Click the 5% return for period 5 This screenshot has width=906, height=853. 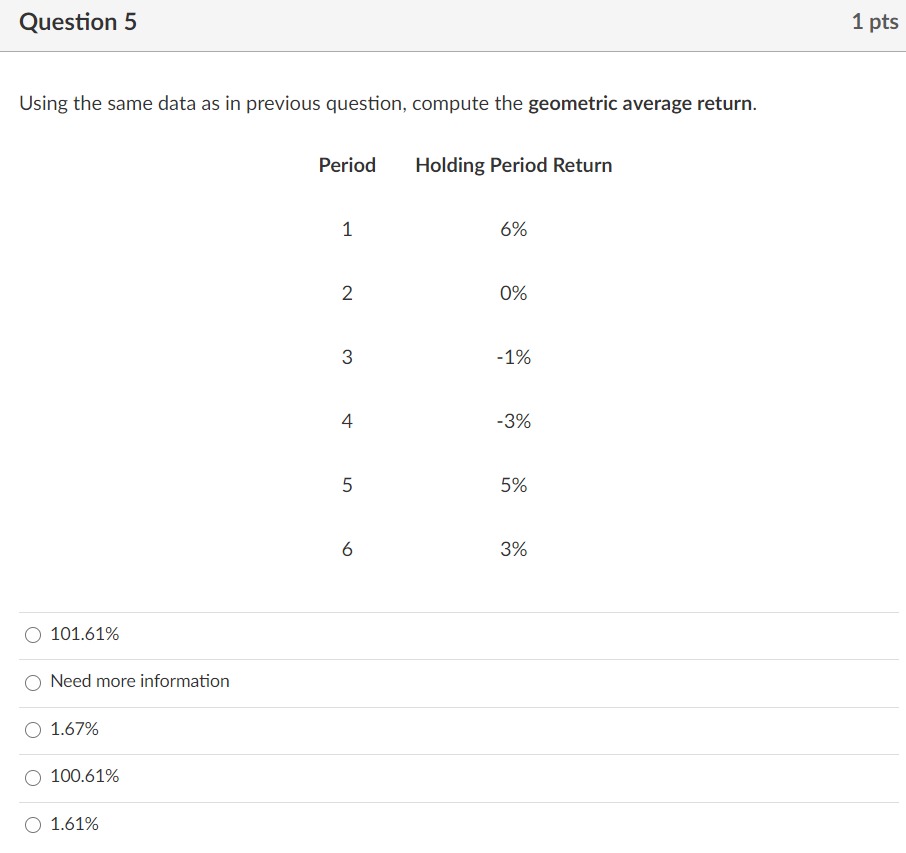[x=514, y=485]
